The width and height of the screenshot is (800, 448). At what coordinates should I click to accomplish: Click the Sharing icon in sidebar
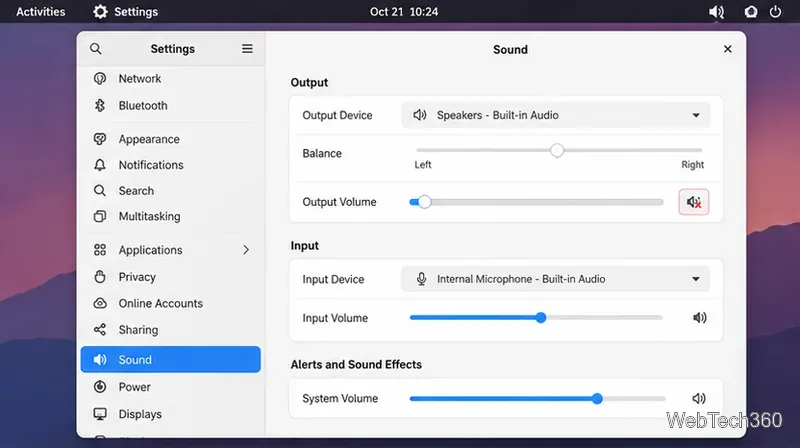point(100,330)
